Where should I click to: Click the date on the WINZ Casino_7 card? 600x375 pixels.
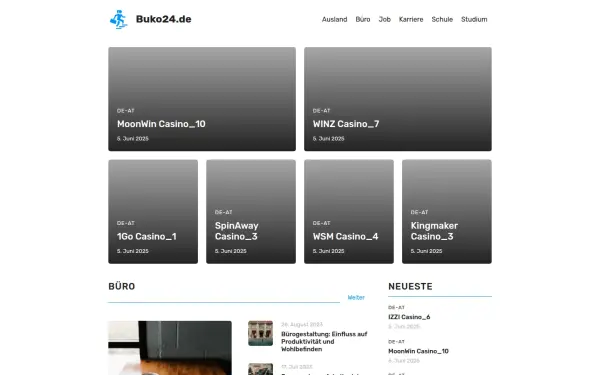328,139
